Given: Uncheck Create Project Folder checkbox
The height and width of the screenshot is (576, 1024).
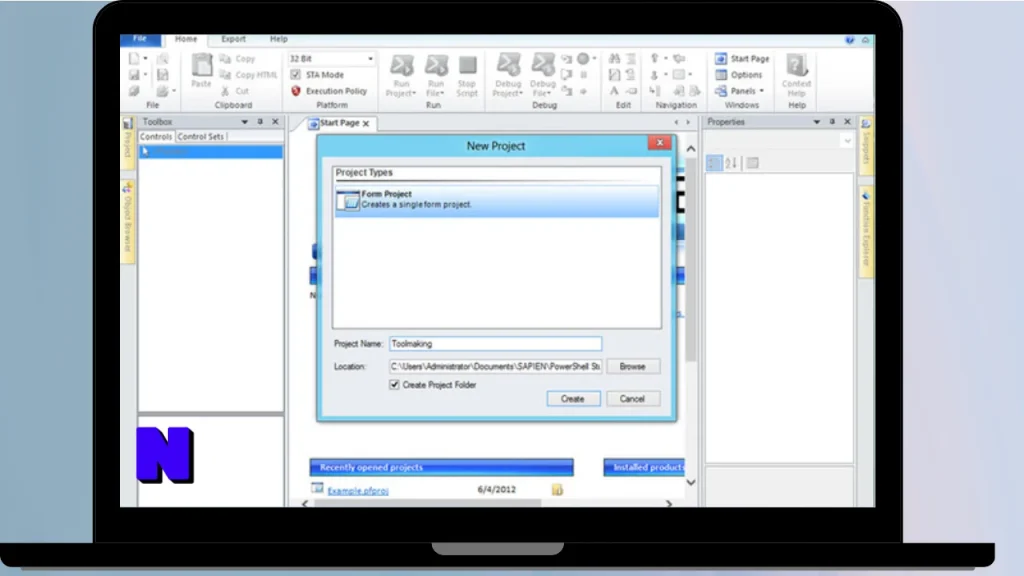Looking at the screenshot, I should coord(394,385).
